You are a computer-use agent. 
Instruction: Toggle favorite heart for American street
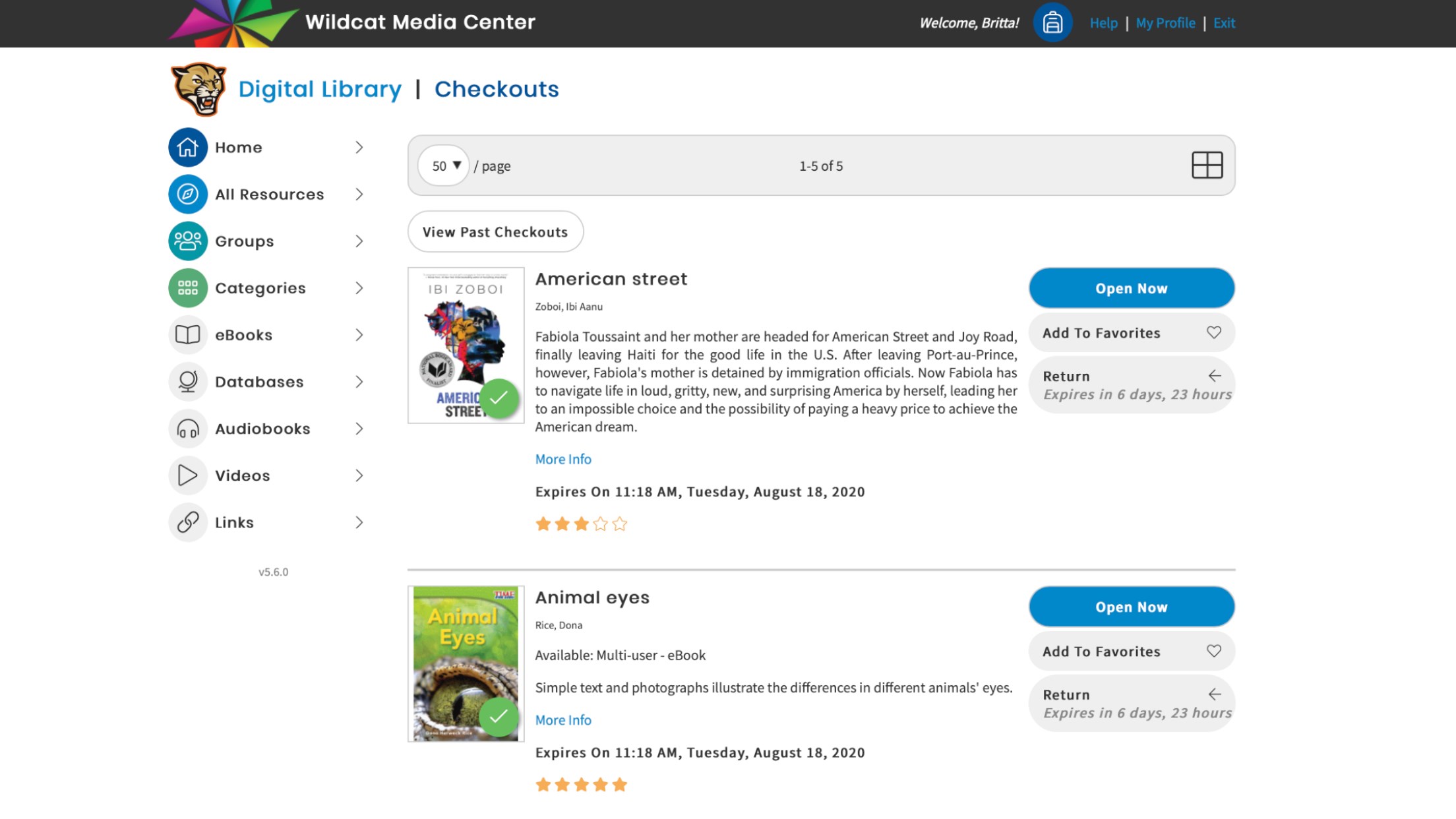1213,333
